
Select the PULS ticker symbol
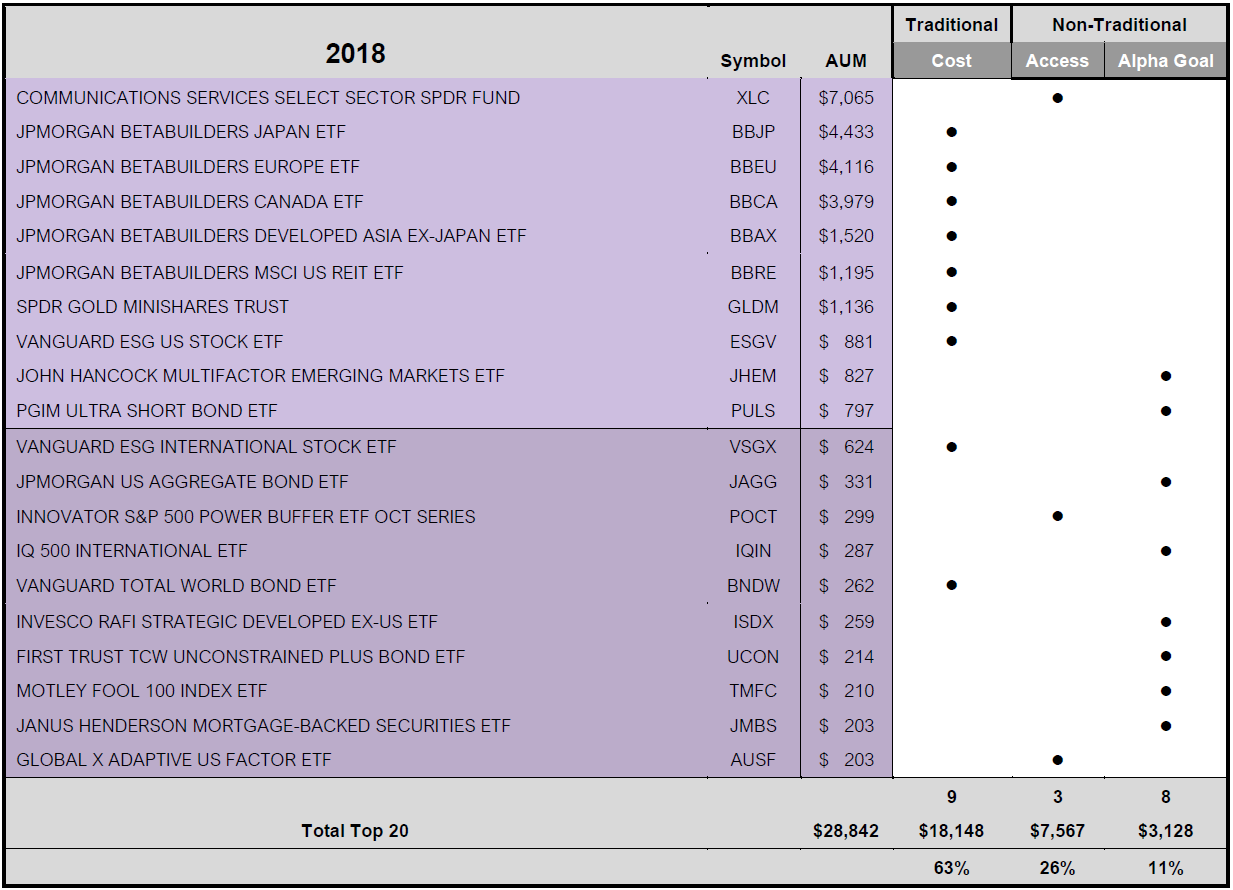(753, 411)
